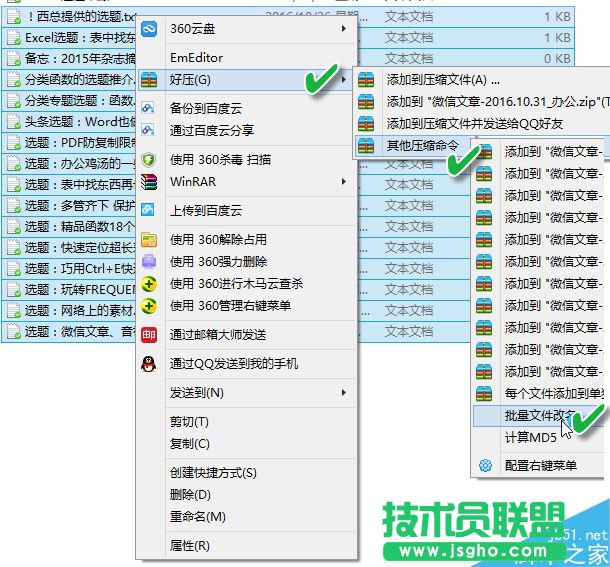Screen dimensions: 610x567
Task: Click the 添加到压缩文件(A) archive icon
Action: [x=366, y=80]
